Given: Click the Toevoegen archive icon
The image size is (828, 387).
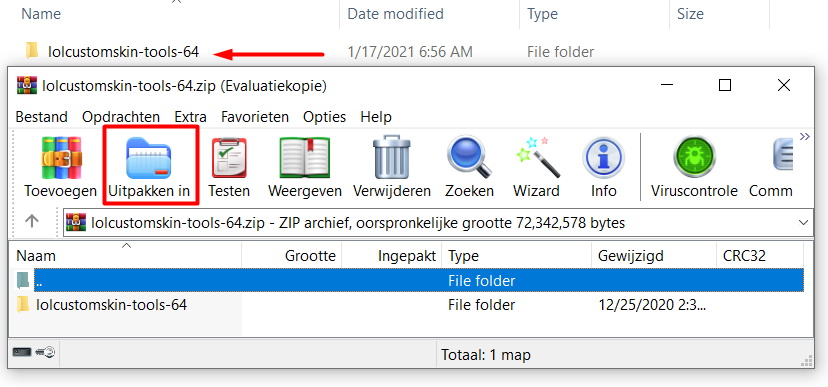Looking at the screenshot, I should [x=61, y=157].
